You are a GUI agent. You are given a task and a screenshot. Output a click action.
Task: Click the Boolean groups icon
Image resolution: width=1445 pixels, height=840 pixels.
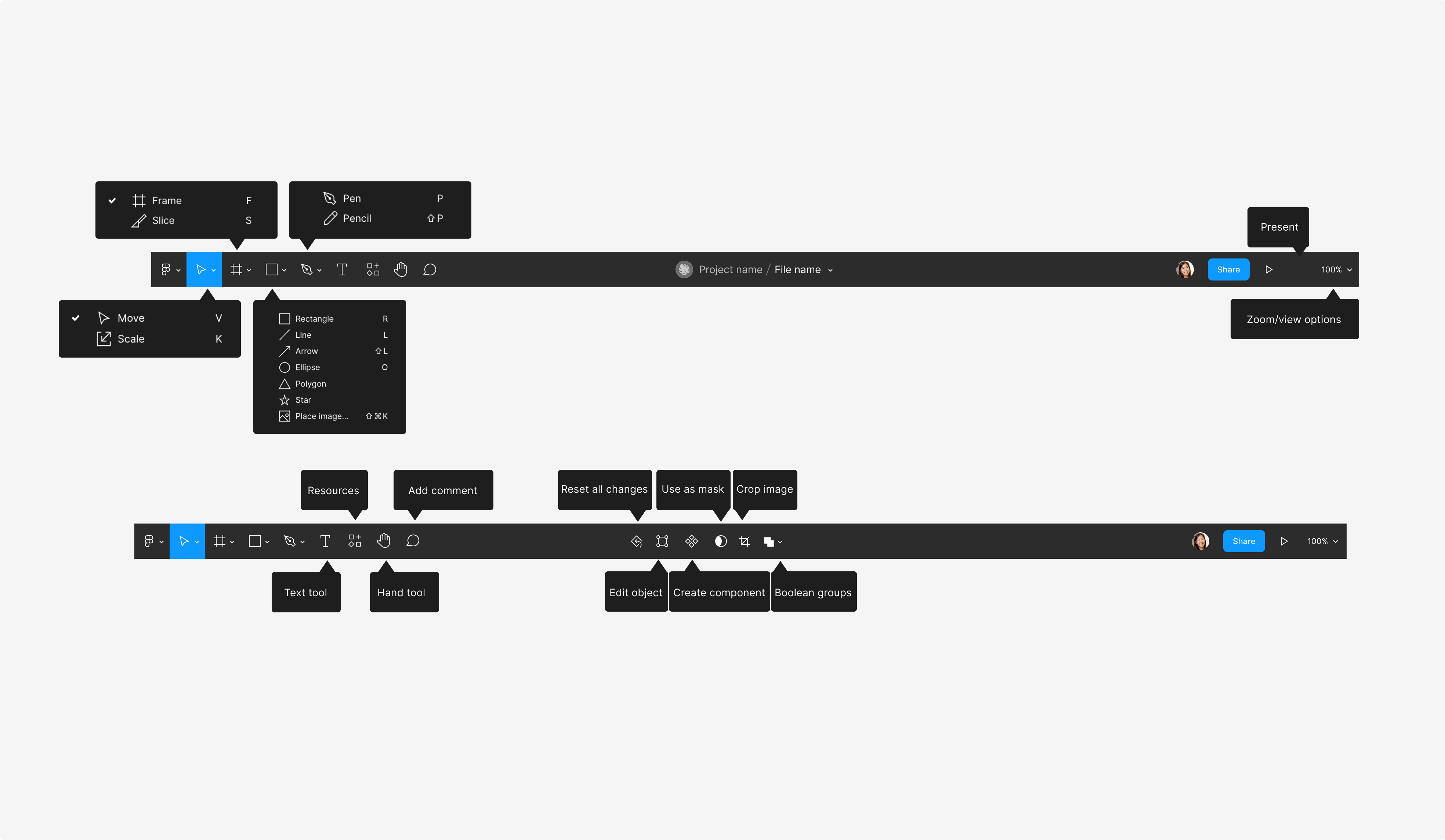point(771,541)
